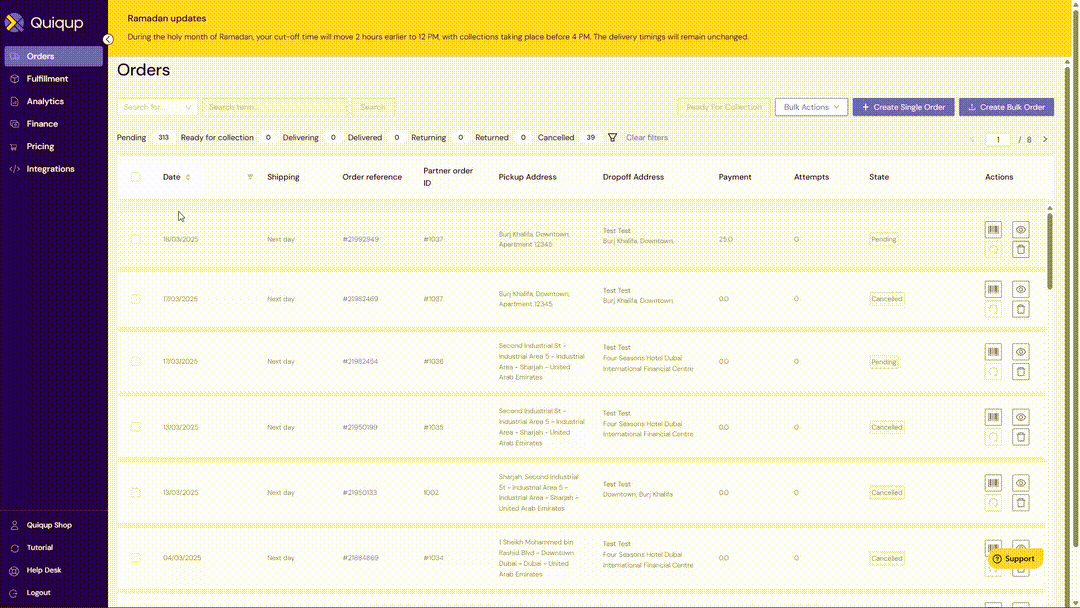The image size is (1080, 608).
Task: Filter orders by Returned status
Action: tap(501, 138)
